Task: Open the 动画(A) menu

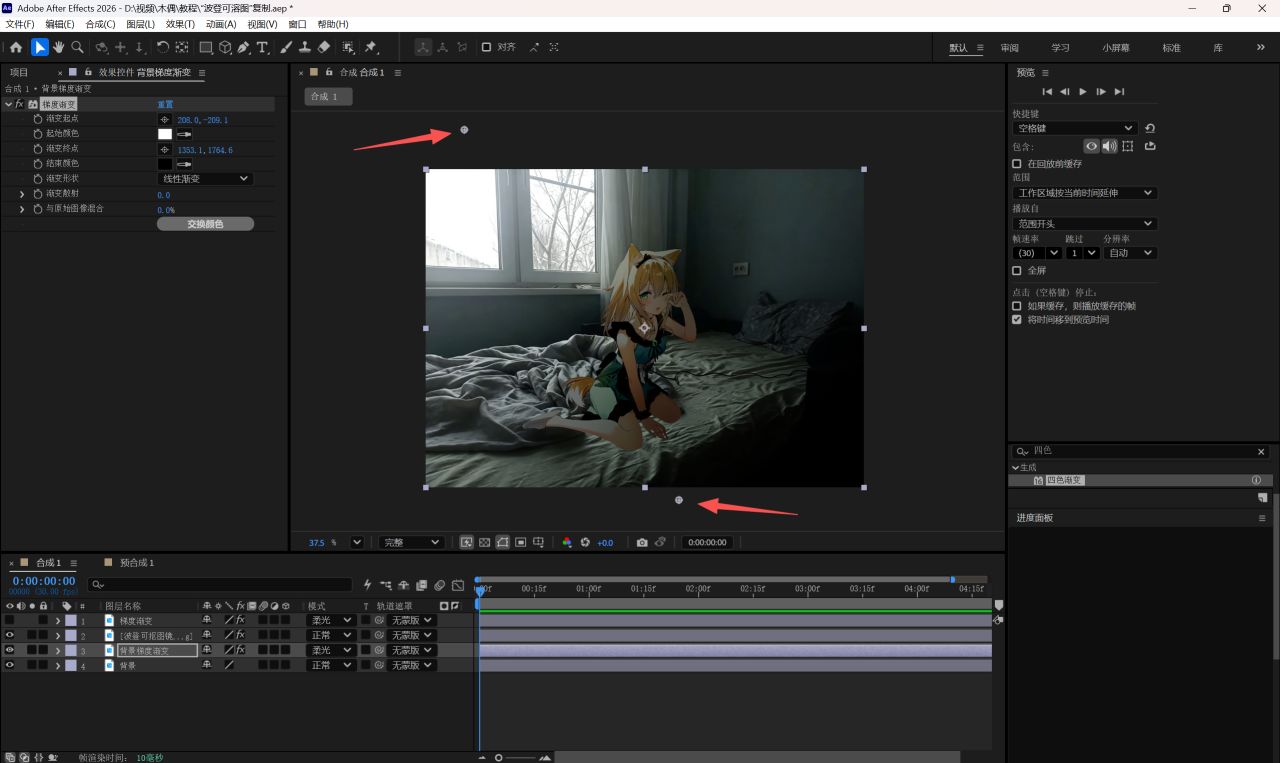Action: pyautogui.click(x=221, y=24)
